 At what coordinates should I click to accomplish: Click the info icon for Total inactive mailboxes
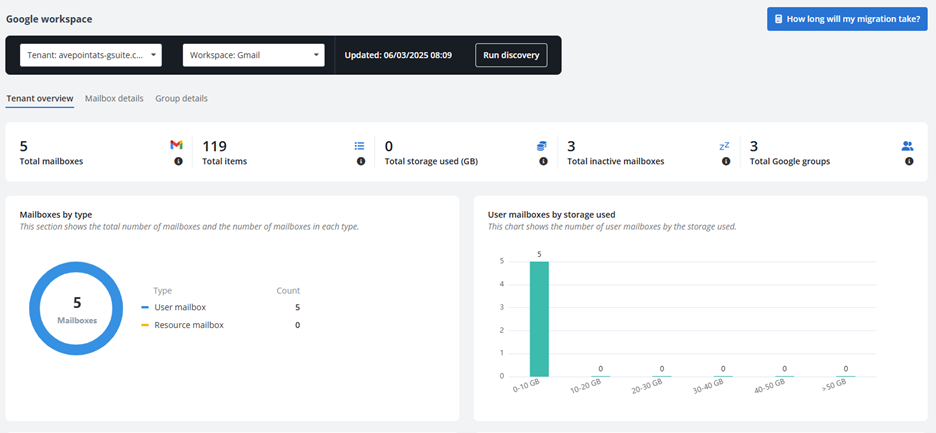[726, 161]
